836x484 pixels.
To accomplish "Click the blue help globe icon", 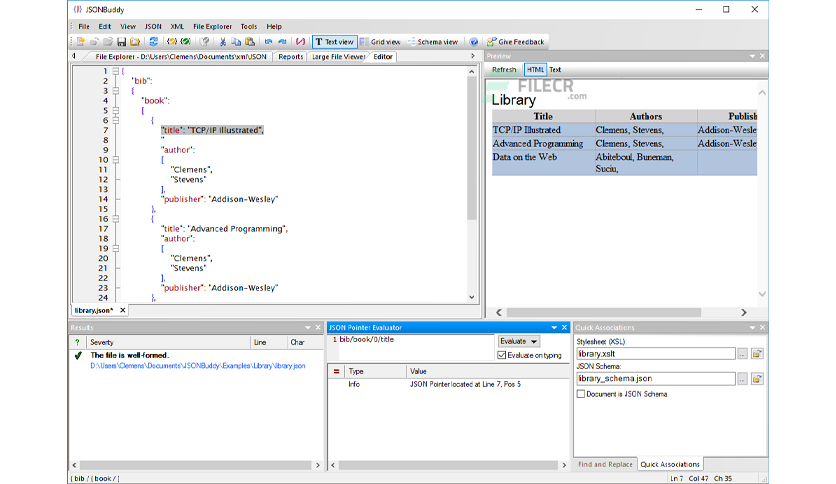I will tap(473, 42).
